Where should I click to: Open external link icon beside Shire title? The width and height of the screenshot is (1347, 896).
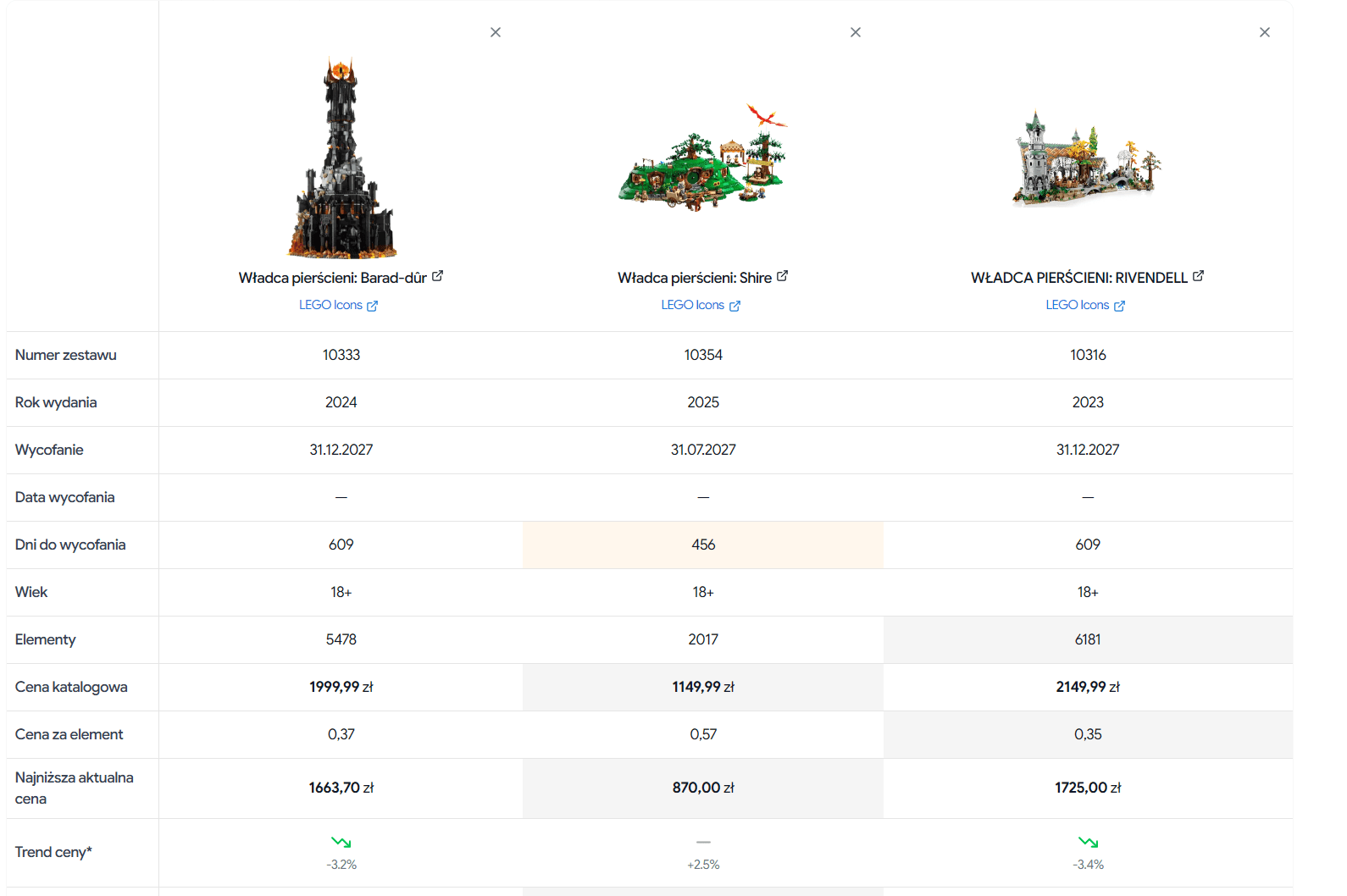pyautogui.click(x=782, y=276)
